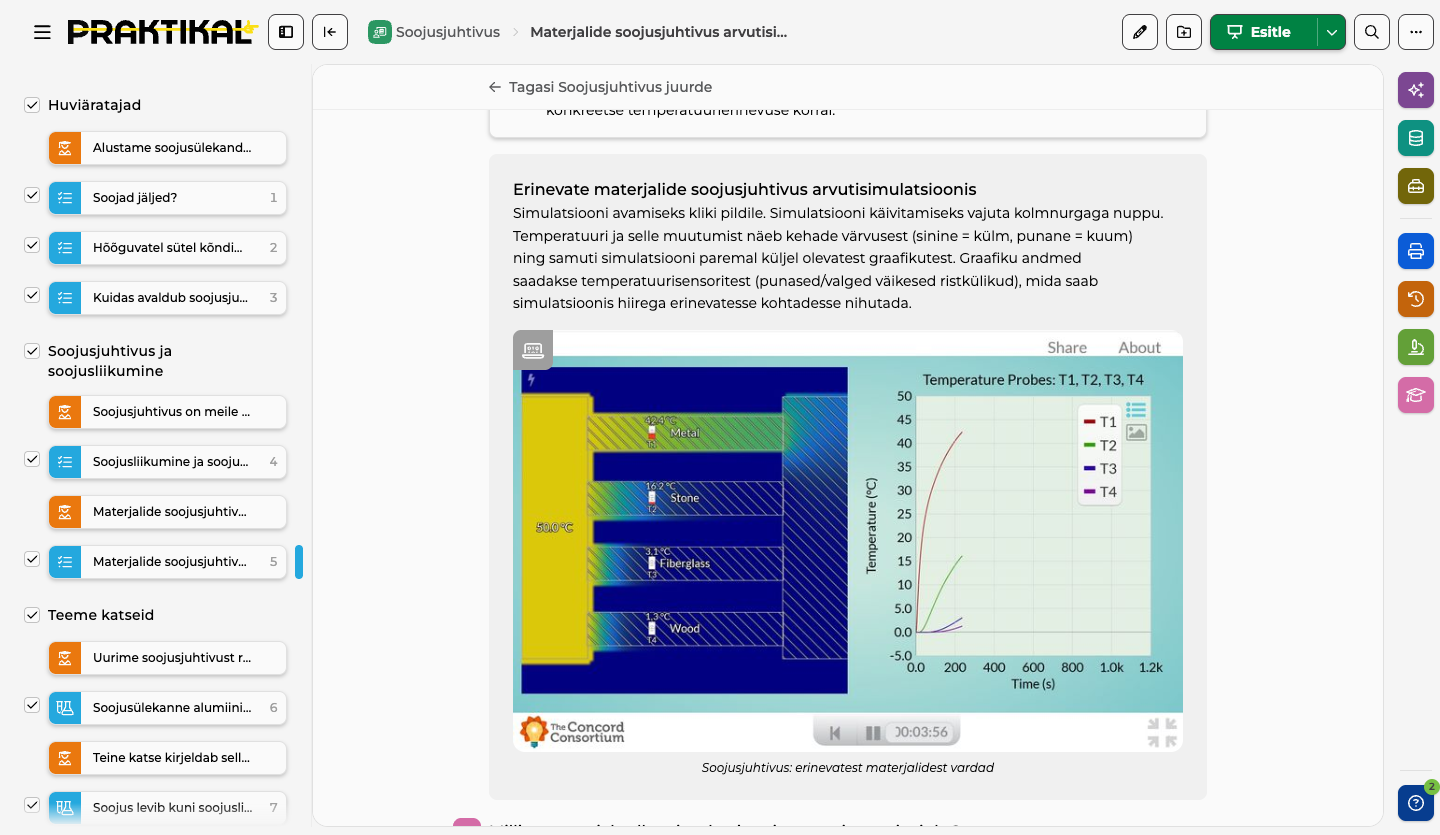1440x835 pixels.
Task: Click the graph legend list icon
Action: coord(1136,410)
